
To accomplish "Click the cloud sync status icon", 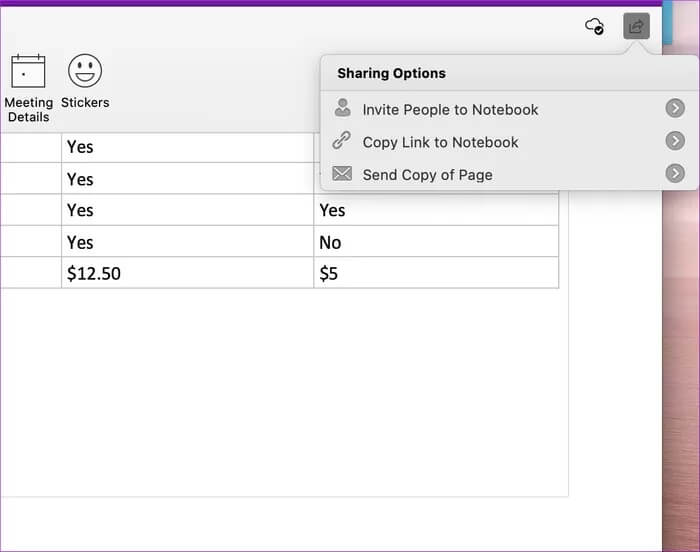I will tap(594, 27).
